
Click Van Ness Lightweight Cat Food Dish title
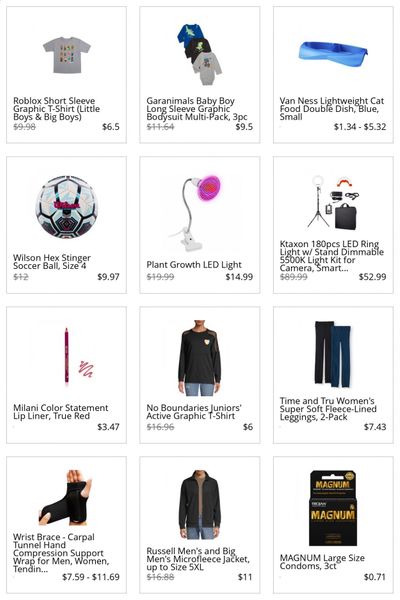click(331, 109)
